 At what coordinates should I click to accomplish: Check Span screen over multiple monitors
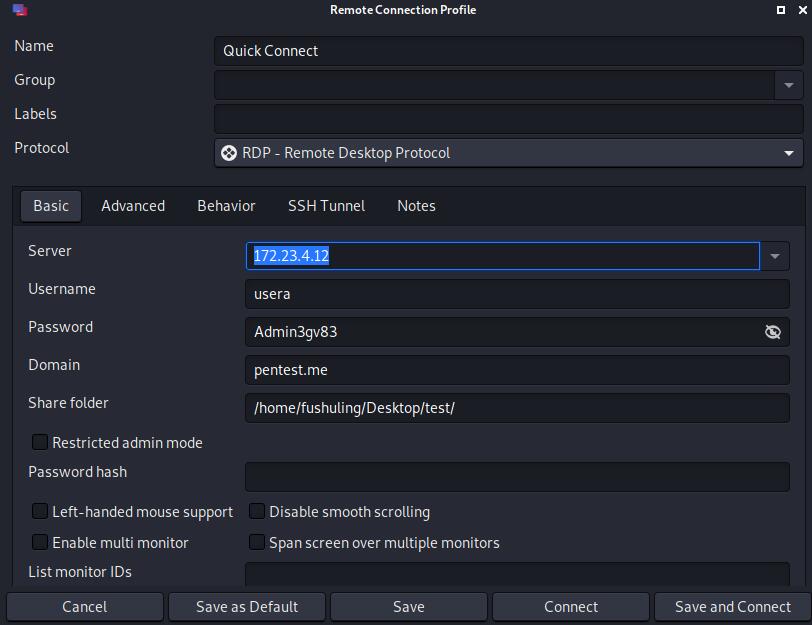tap(257, 542)
